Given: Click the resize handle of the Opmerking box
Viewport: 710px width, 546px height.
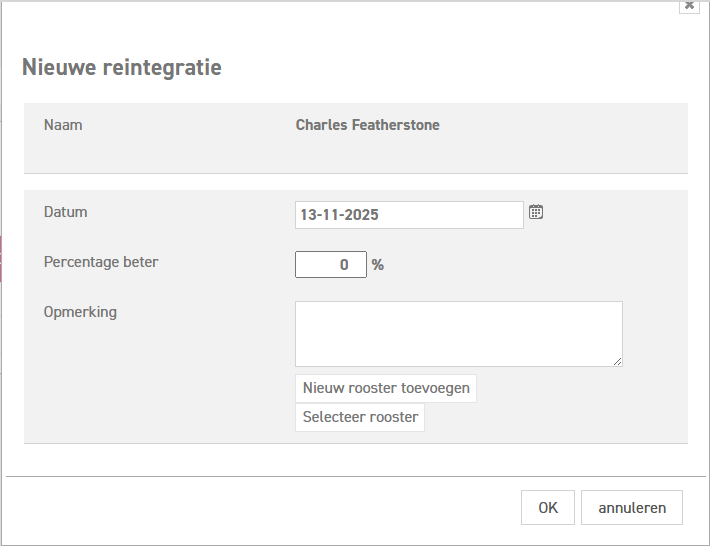Looking at the screenshot, I should pyautogui.click(x=617, y=361).
